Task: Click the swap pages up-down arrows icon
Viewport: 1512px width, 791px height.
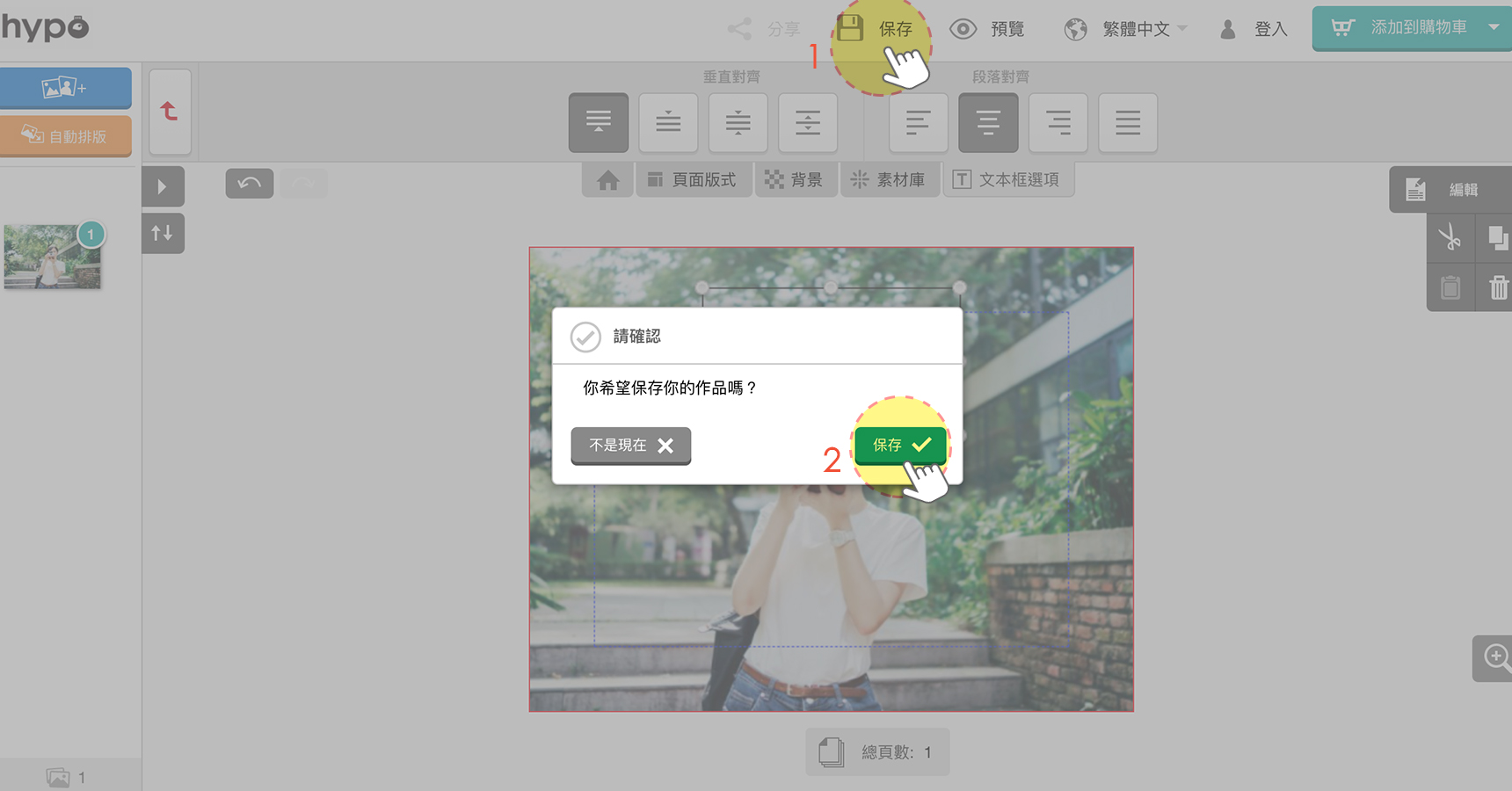Action: pos(163,233)
